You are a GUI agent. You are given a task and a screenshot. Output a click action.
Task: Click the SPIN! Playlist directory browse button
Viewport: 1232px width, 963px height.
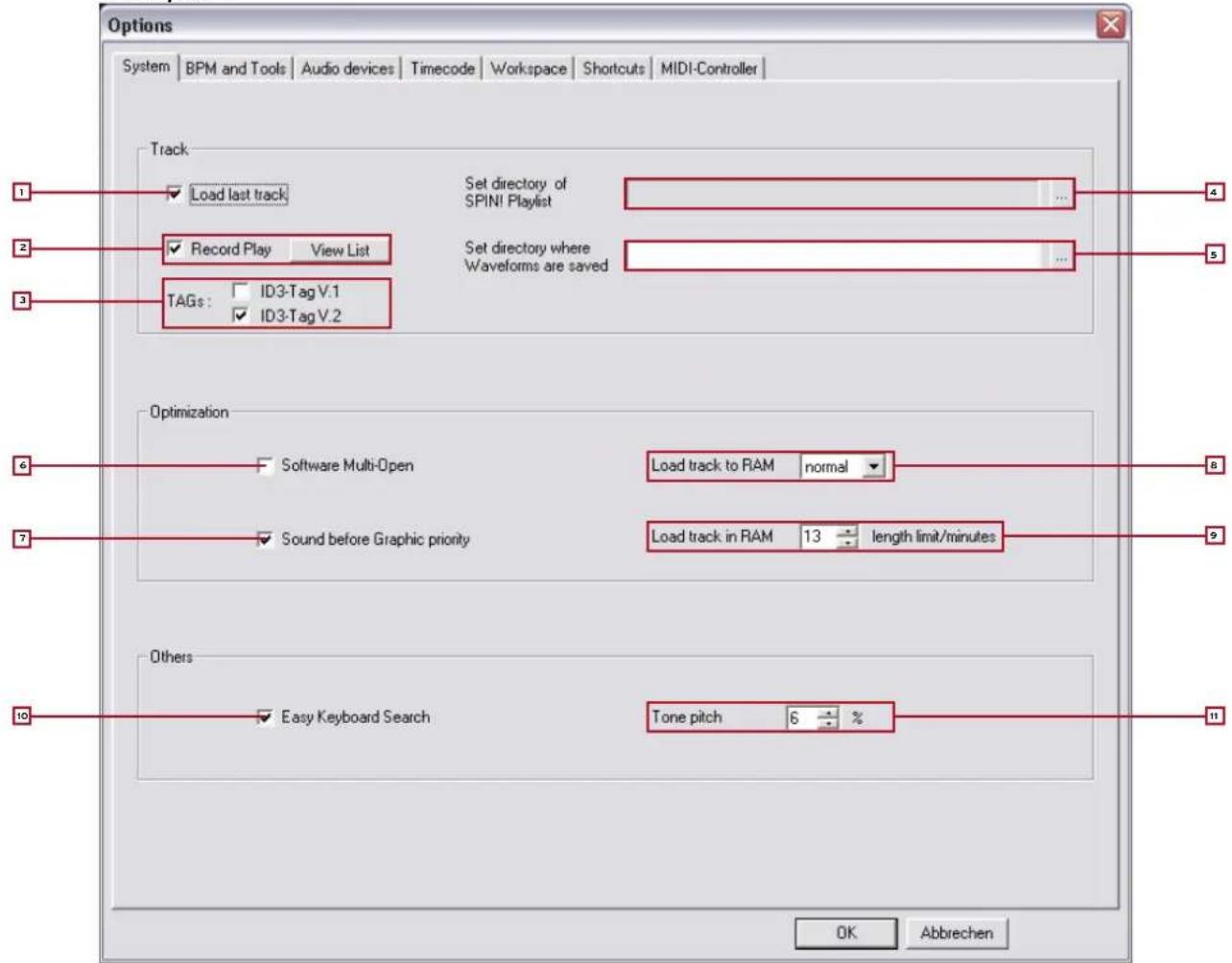[x=1060, y=195]
